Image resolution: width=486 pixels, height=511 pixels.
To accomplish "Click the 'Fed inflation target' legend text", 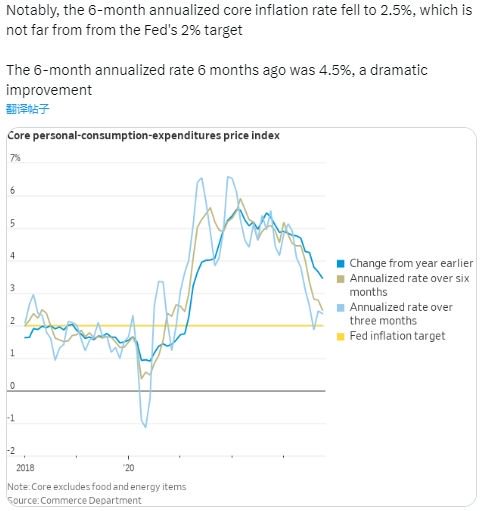I will 397,336.
